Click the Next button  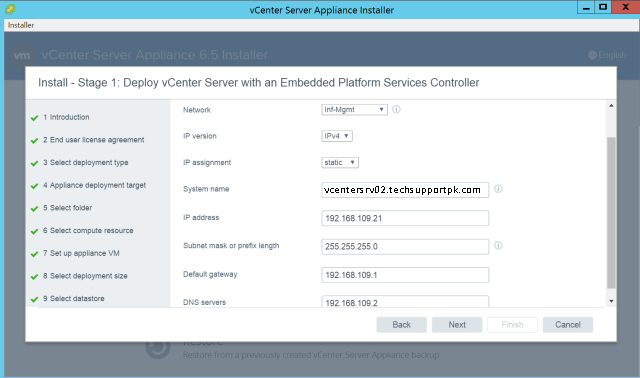(457, 325)
